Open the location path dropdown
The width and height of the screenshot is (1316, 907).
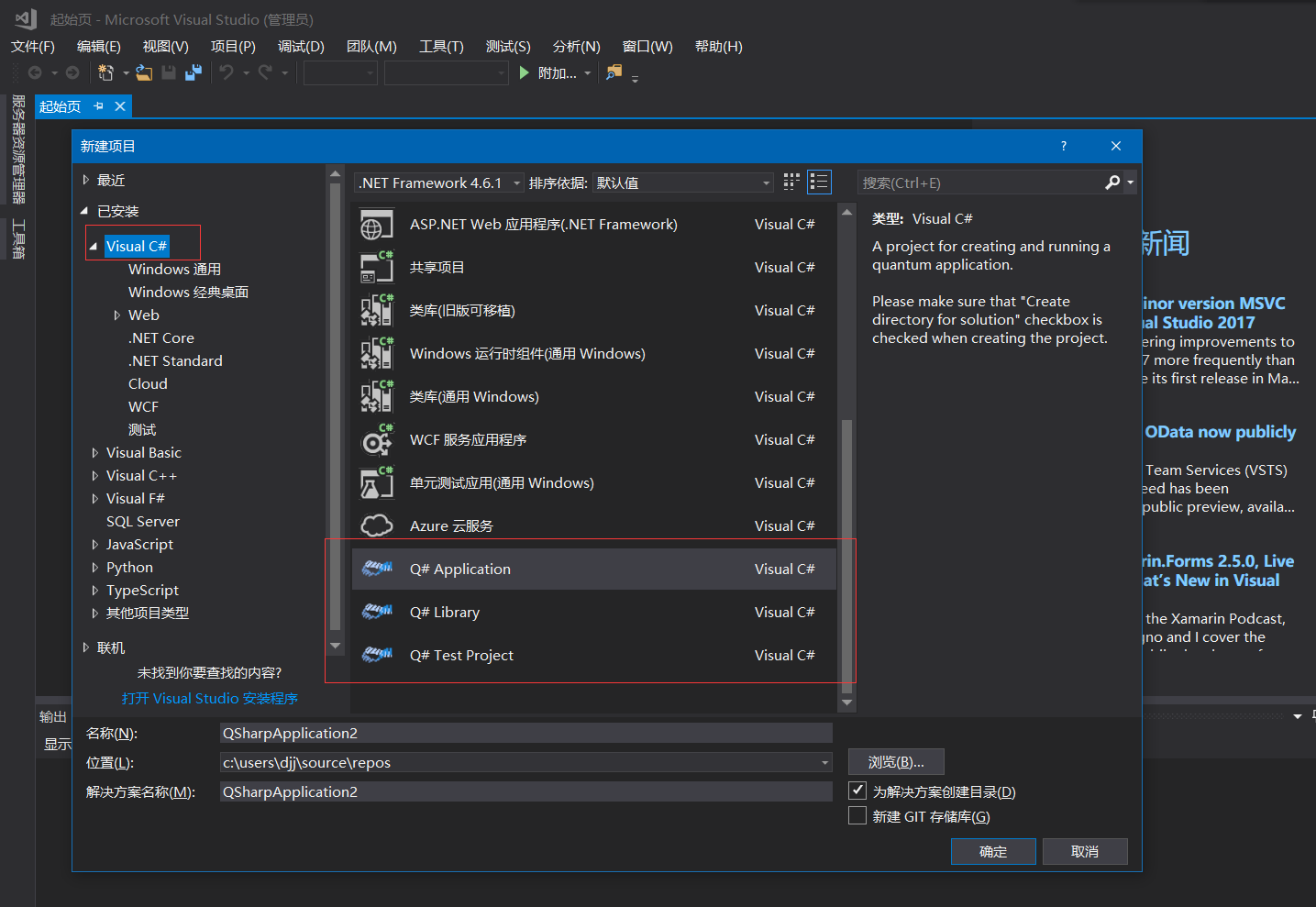tap(825, 762)
